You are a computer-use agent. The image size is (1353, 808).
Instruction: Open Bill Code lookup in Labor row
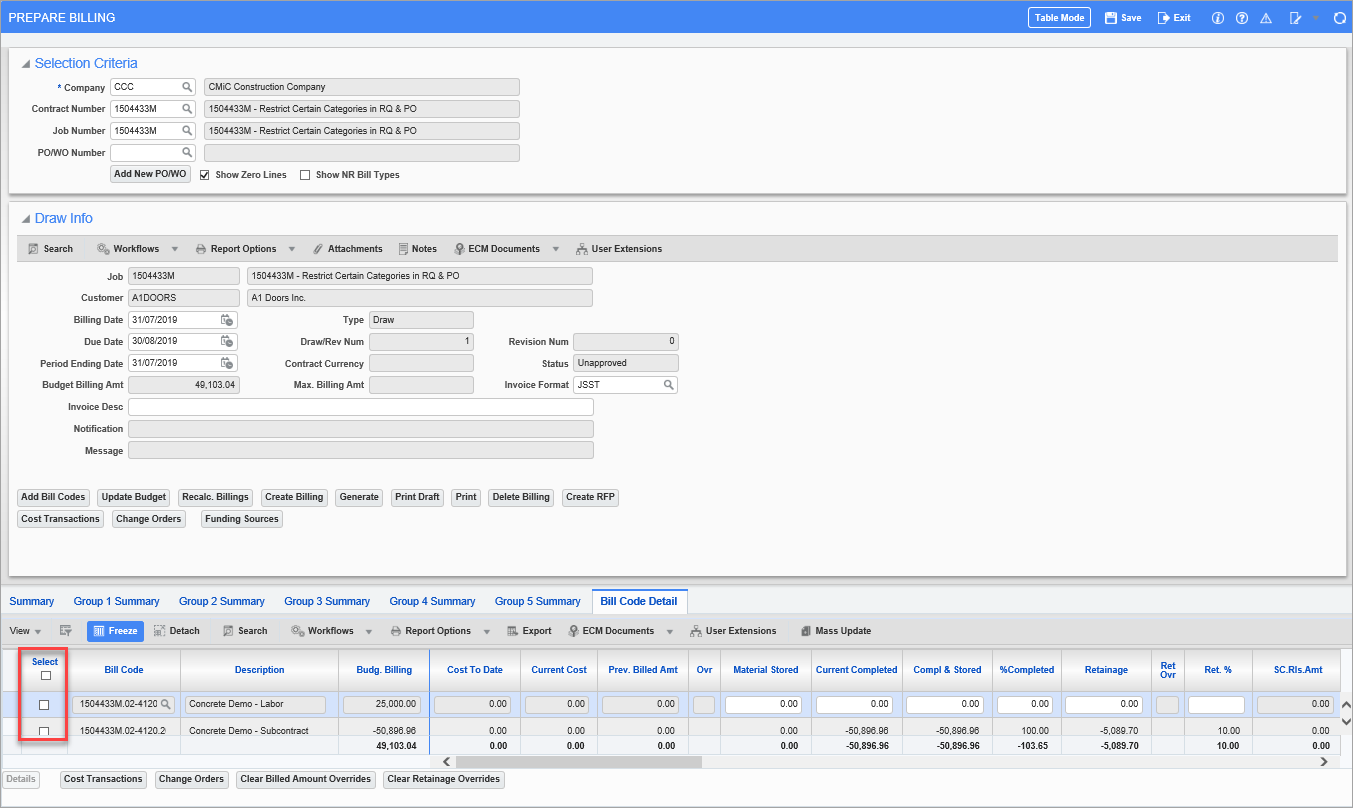tap(167, 705)
